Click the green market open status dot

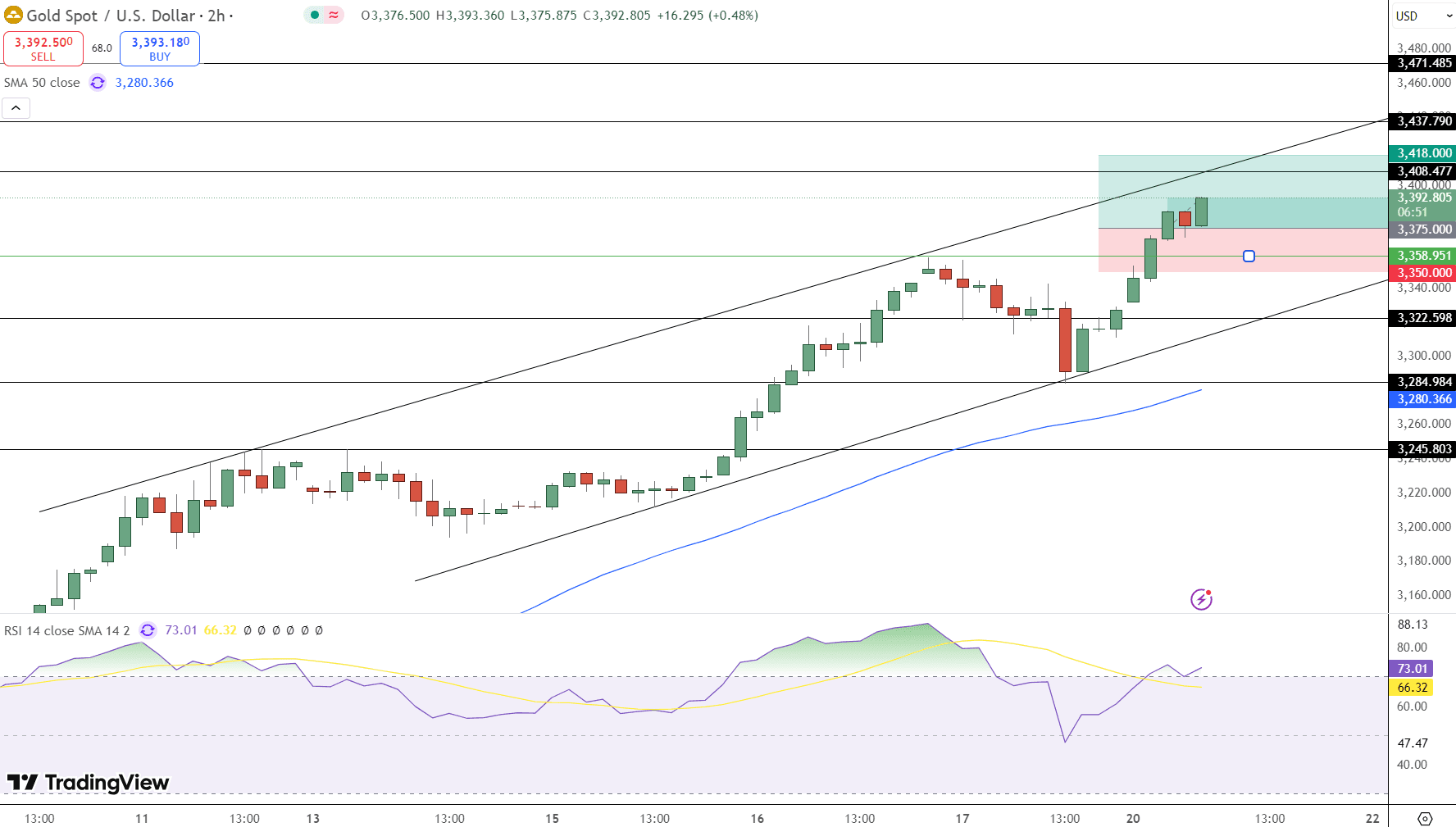point(315,15)
